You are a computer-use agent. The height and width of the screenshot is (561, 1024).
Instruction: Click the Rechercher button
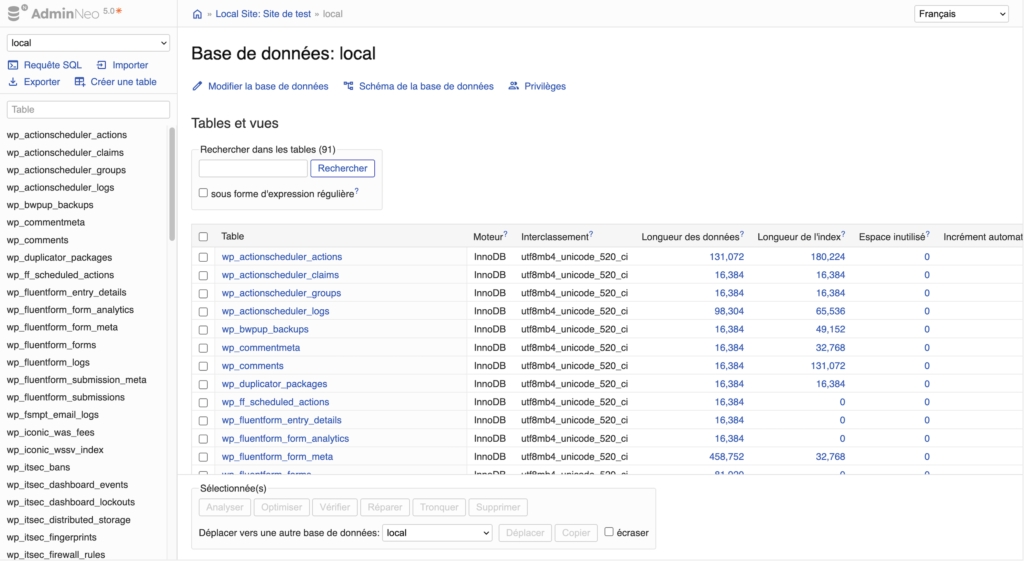(342, 168)
